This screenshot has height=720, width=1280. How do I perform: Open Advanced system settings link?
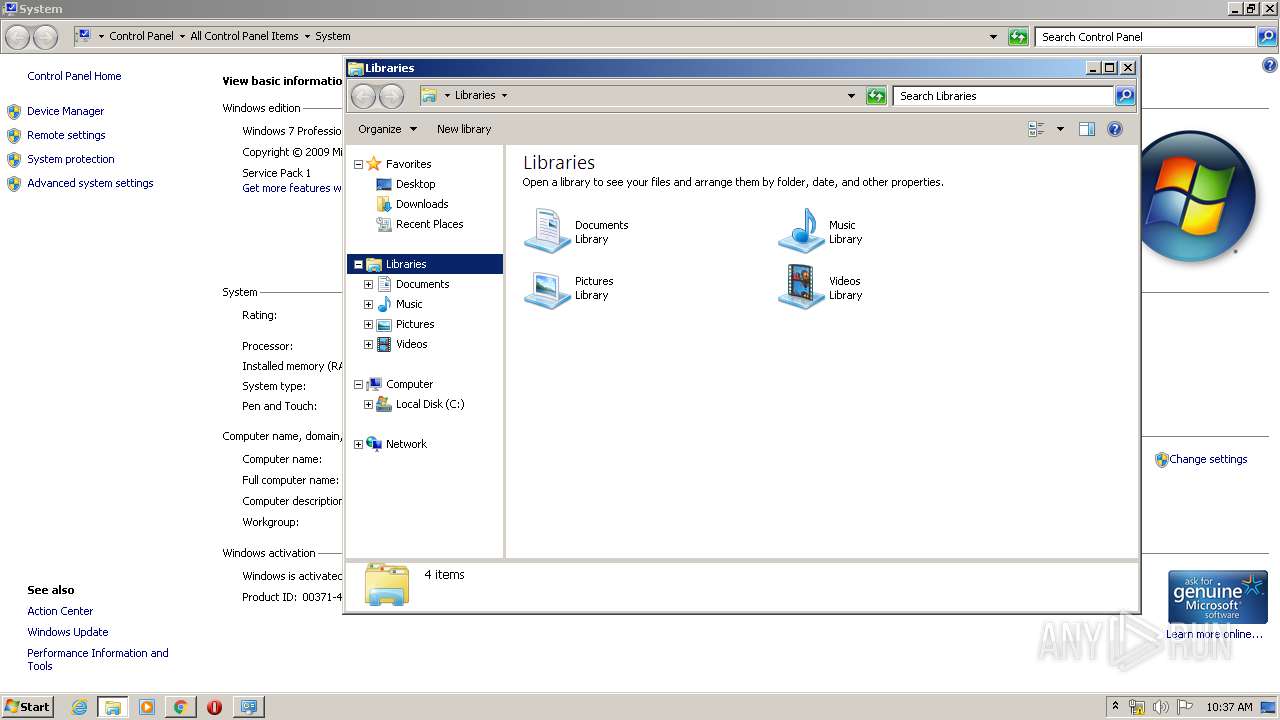coord(90,183)
